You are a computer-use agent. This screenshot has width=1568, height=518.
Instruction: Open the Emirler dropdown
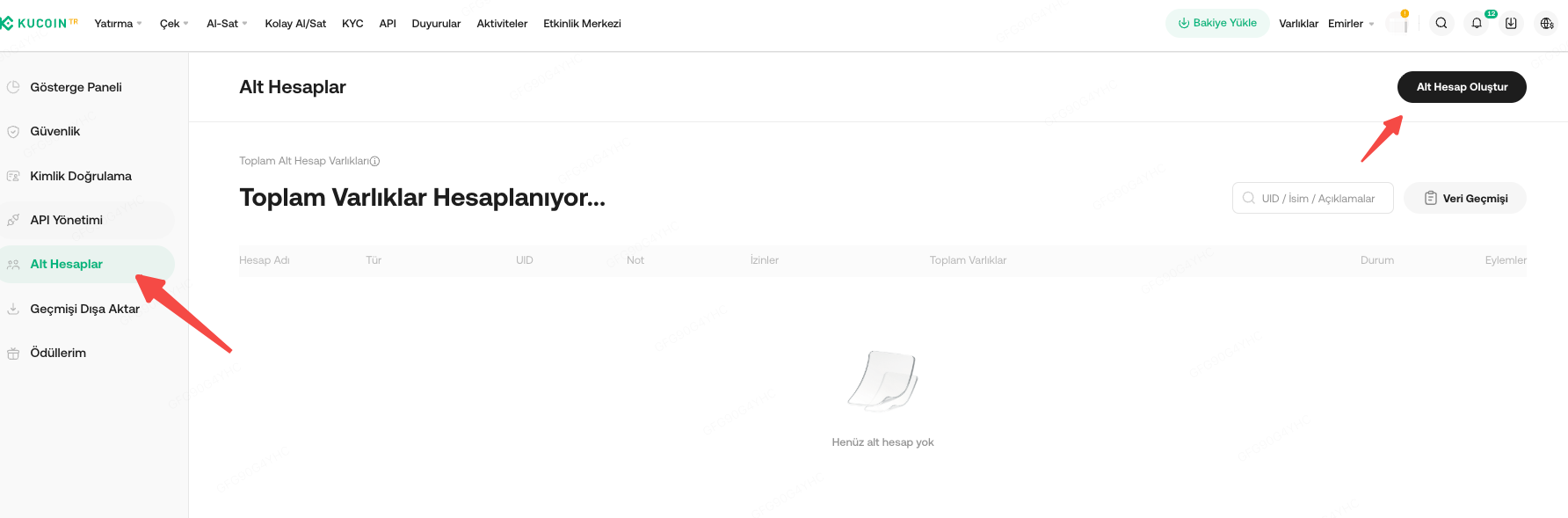[x=1350, y=24]
